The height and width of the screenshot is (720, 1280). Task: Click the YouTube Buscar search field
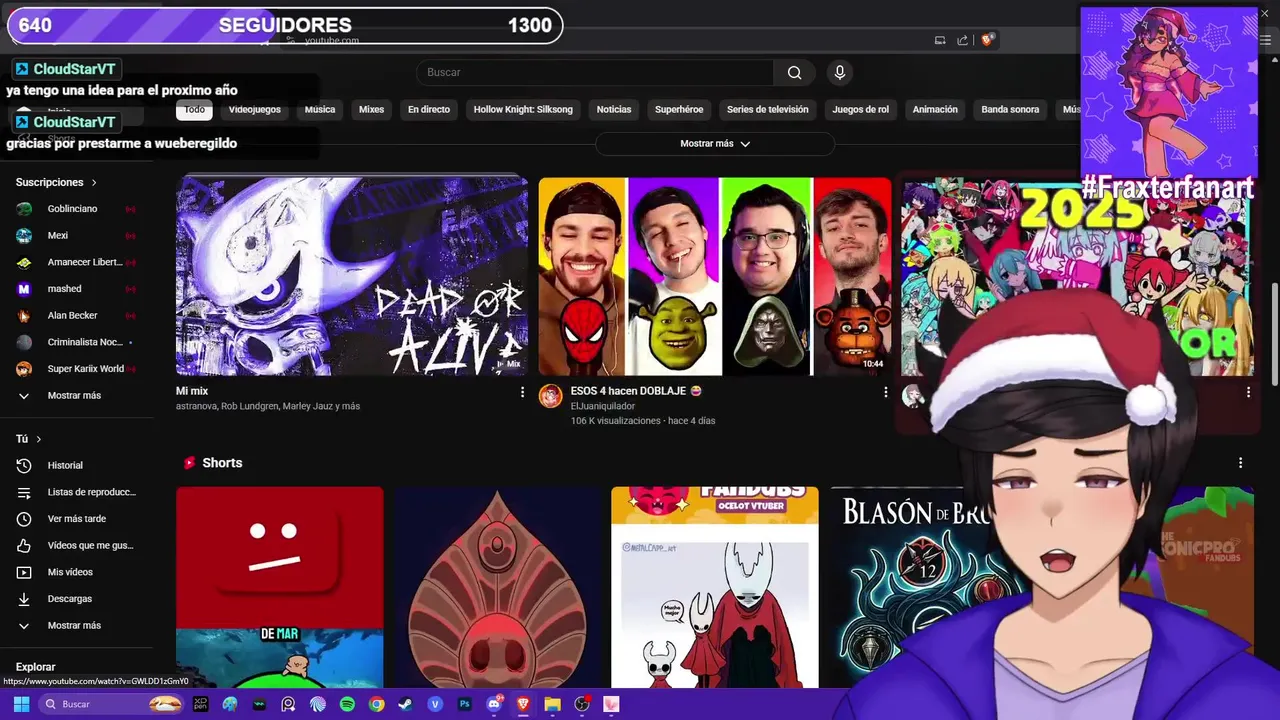pos(595,72)
